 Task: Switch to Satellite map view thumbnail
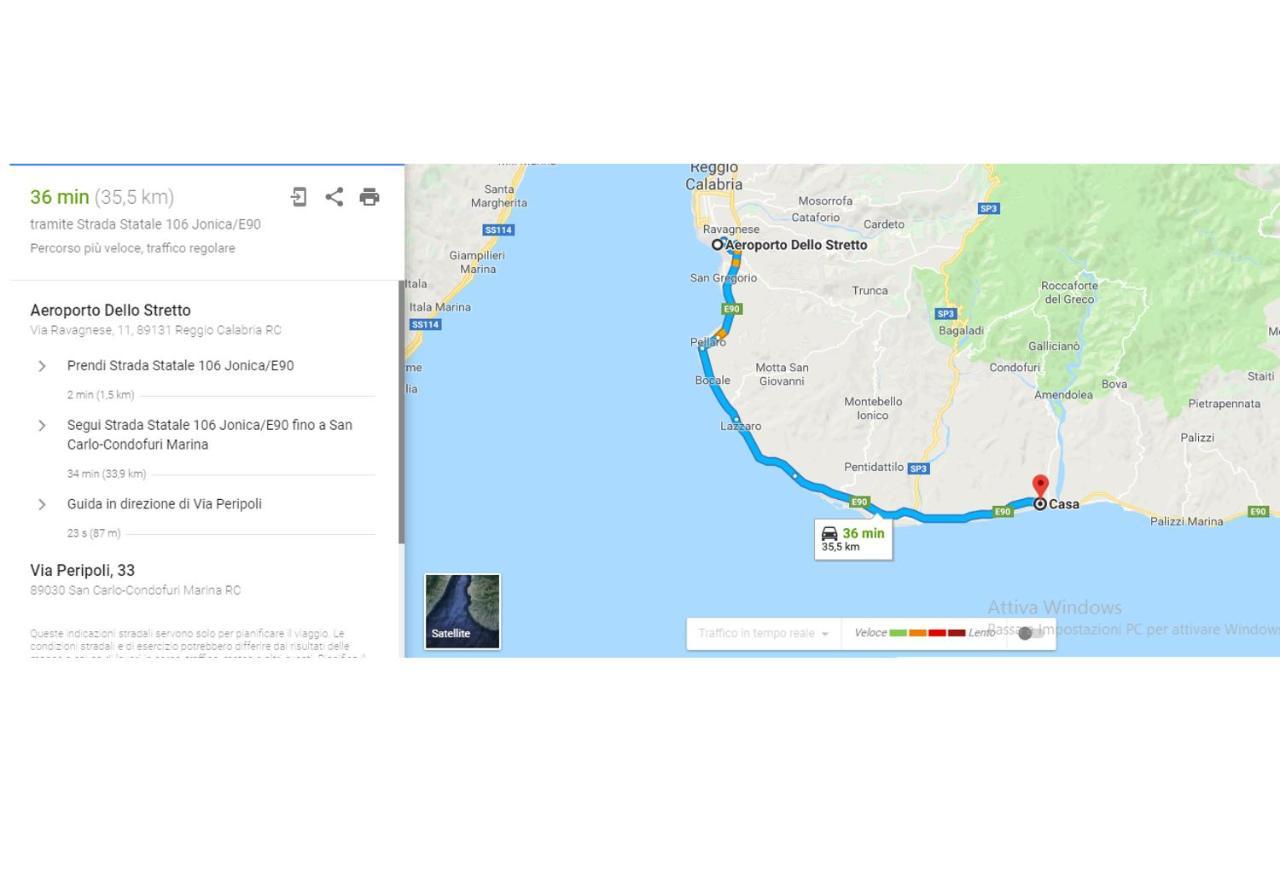point(462,611)
